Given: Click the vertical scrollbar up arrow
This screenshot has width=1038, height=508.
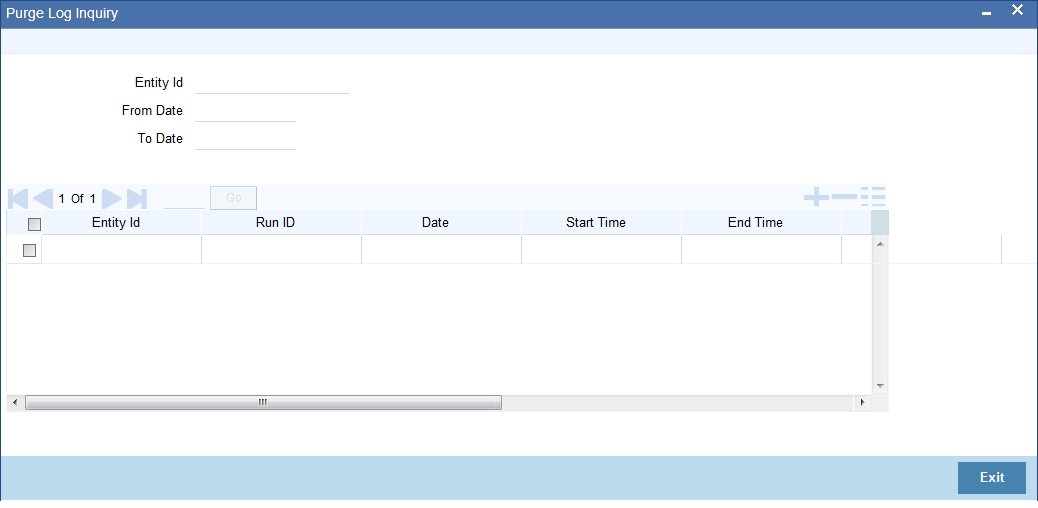Looking at the screenshot, I should coord(880,244).
